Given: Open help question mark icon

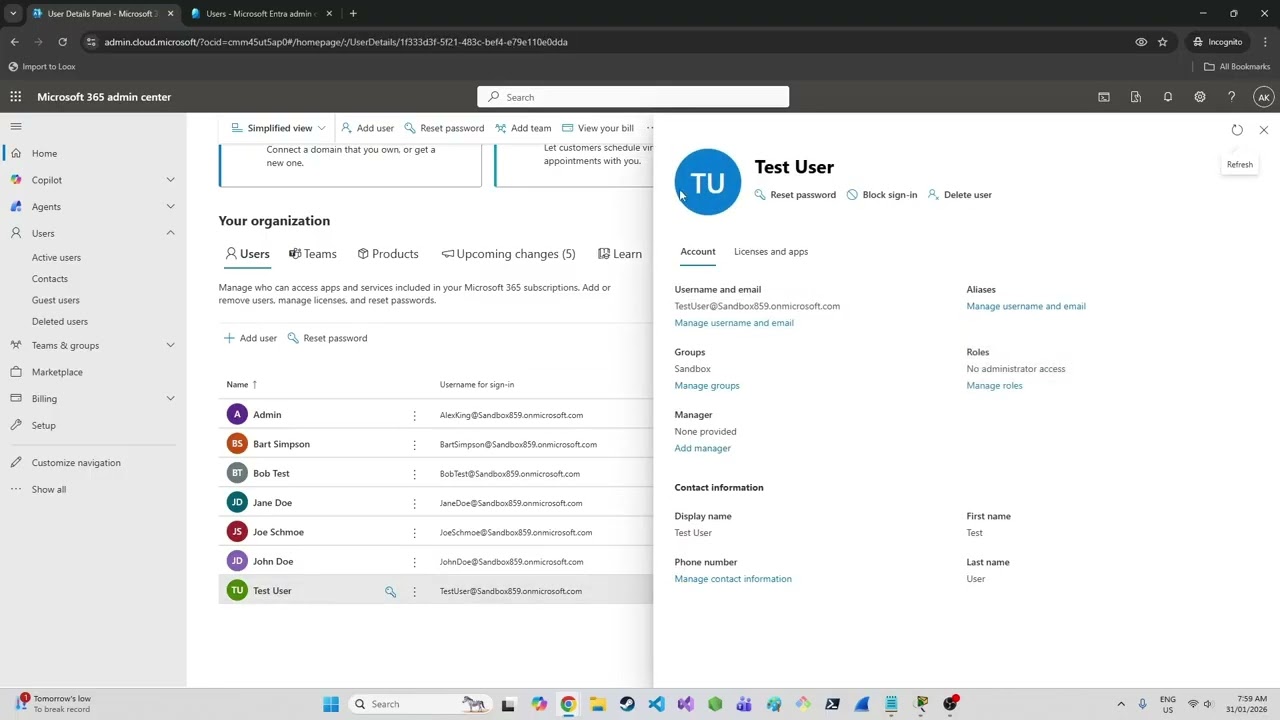Looking at the screenshot, I should pos(1232,97).
